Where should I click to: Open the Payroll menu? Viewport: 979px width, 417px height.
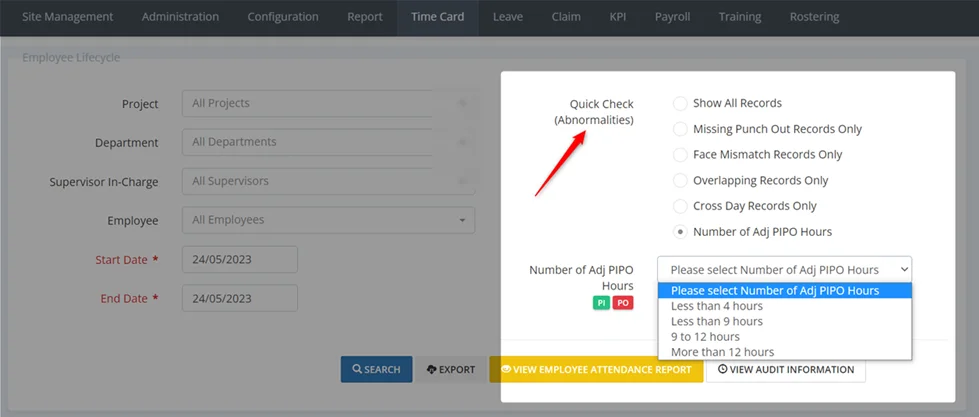coord(672,17)
